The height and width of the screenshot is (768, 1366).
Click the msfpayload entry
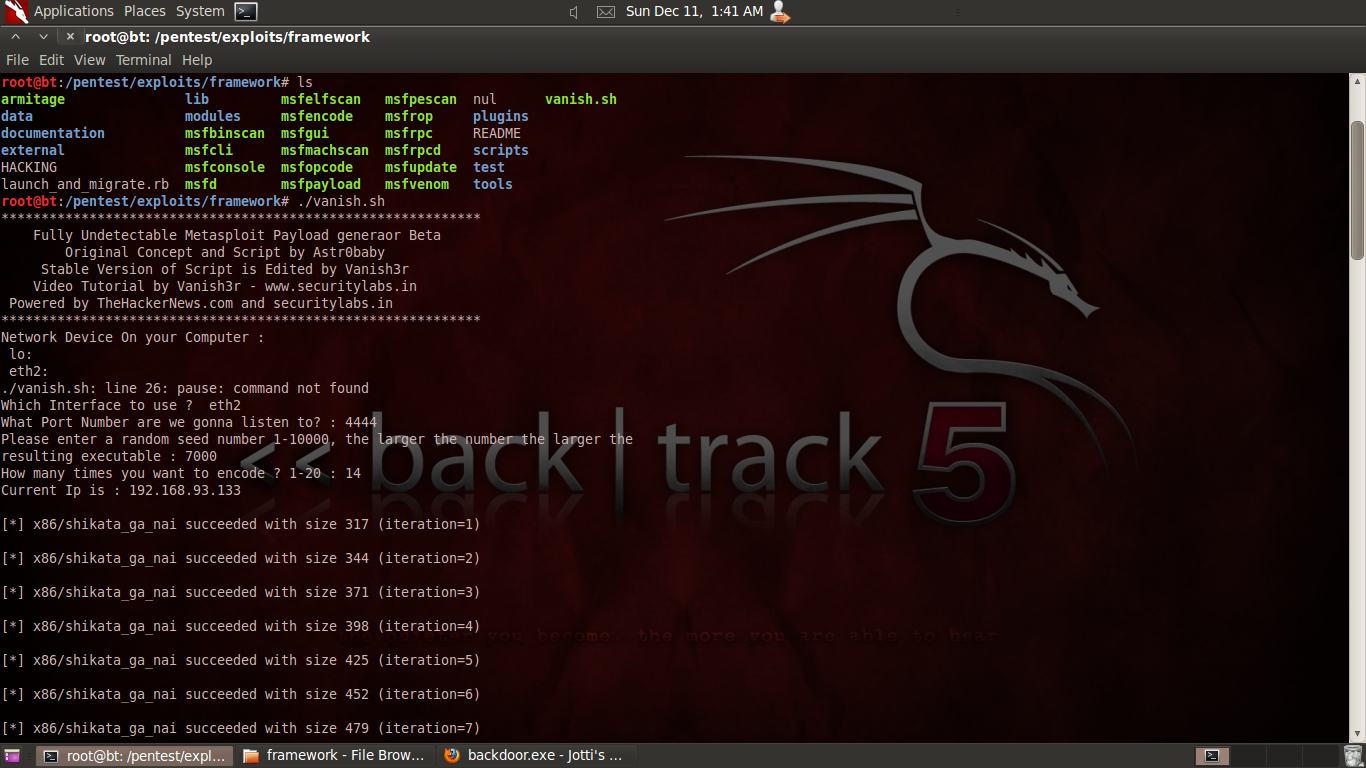click(321, 184)
